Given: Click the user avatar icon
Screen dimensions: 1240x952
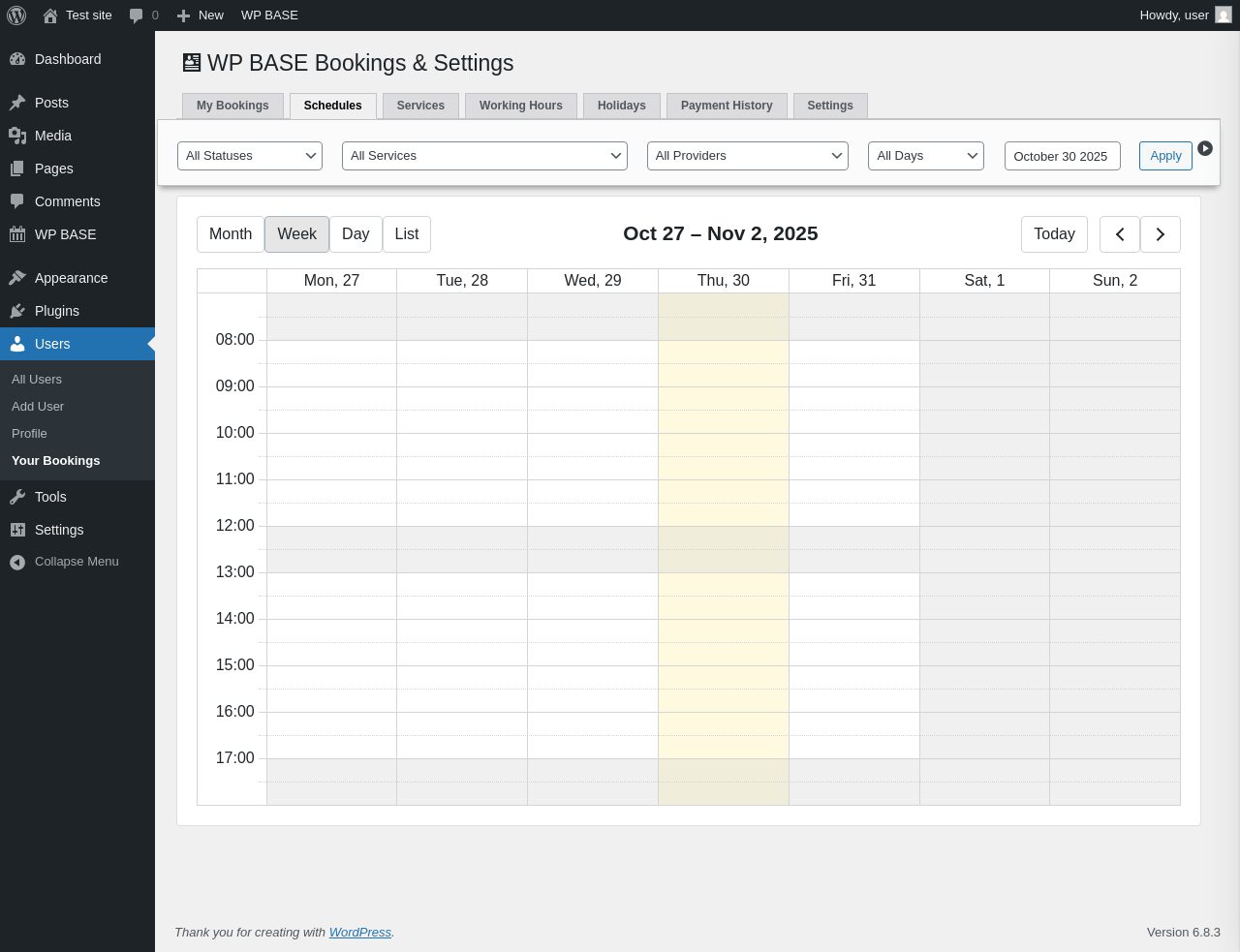Looking at the screenshot, I should coord(1224,15).
